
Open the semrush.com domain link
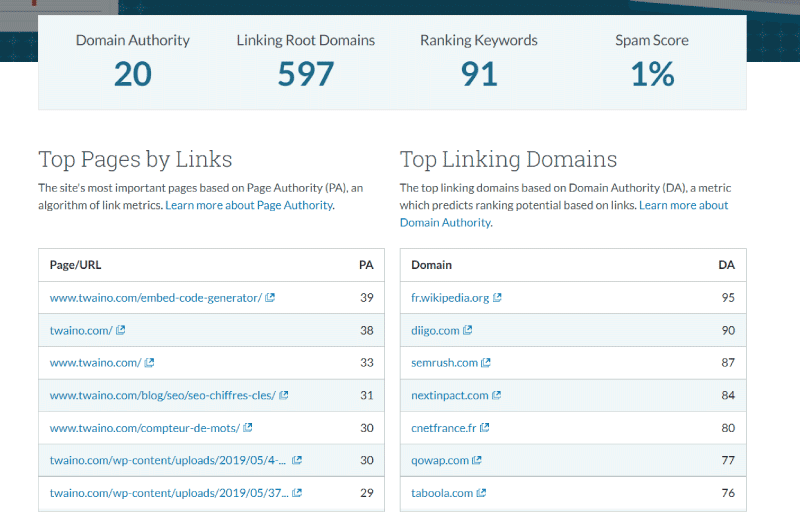click(x=444, y=363)
